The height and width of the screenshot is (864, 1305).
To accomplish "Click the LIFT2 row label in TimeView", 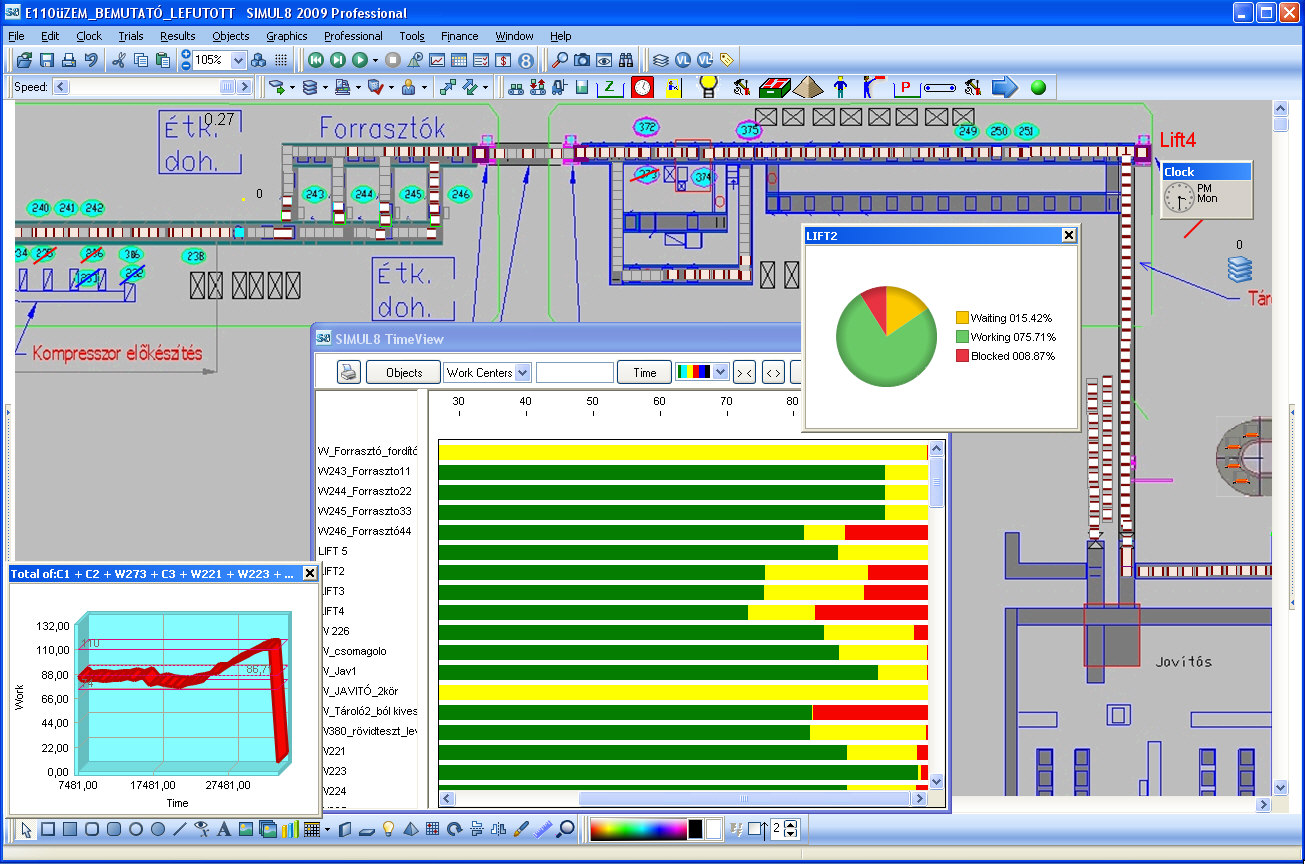I will click(x=332, y=571).
